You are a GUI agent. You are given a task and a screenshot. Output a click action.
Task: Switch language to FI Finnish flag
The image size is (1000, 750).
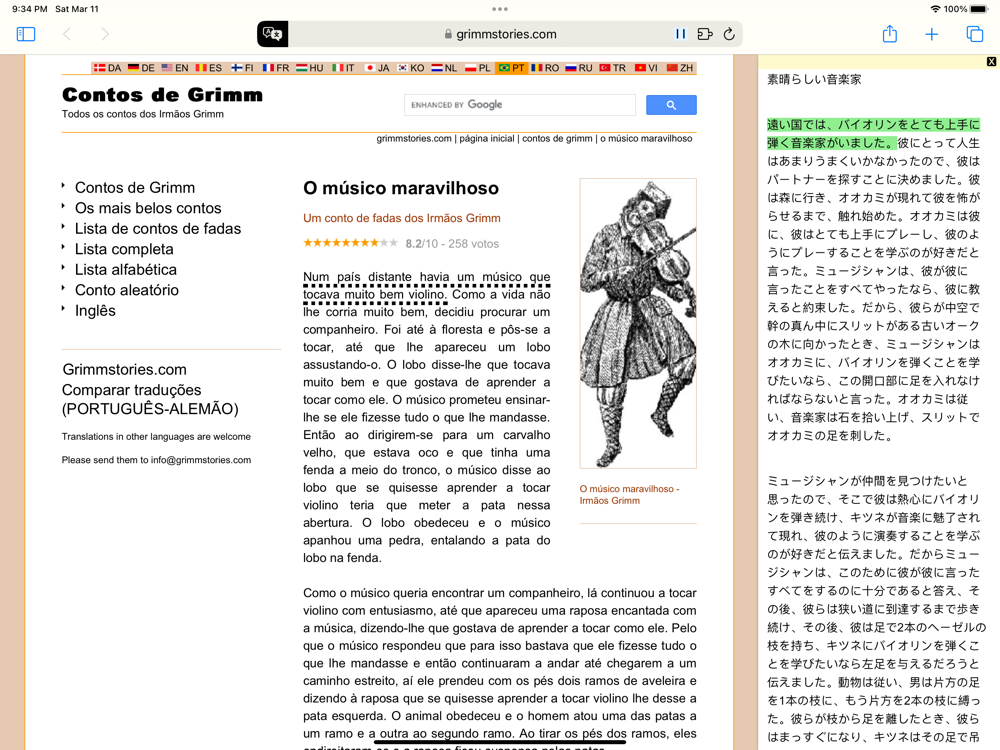242,68
